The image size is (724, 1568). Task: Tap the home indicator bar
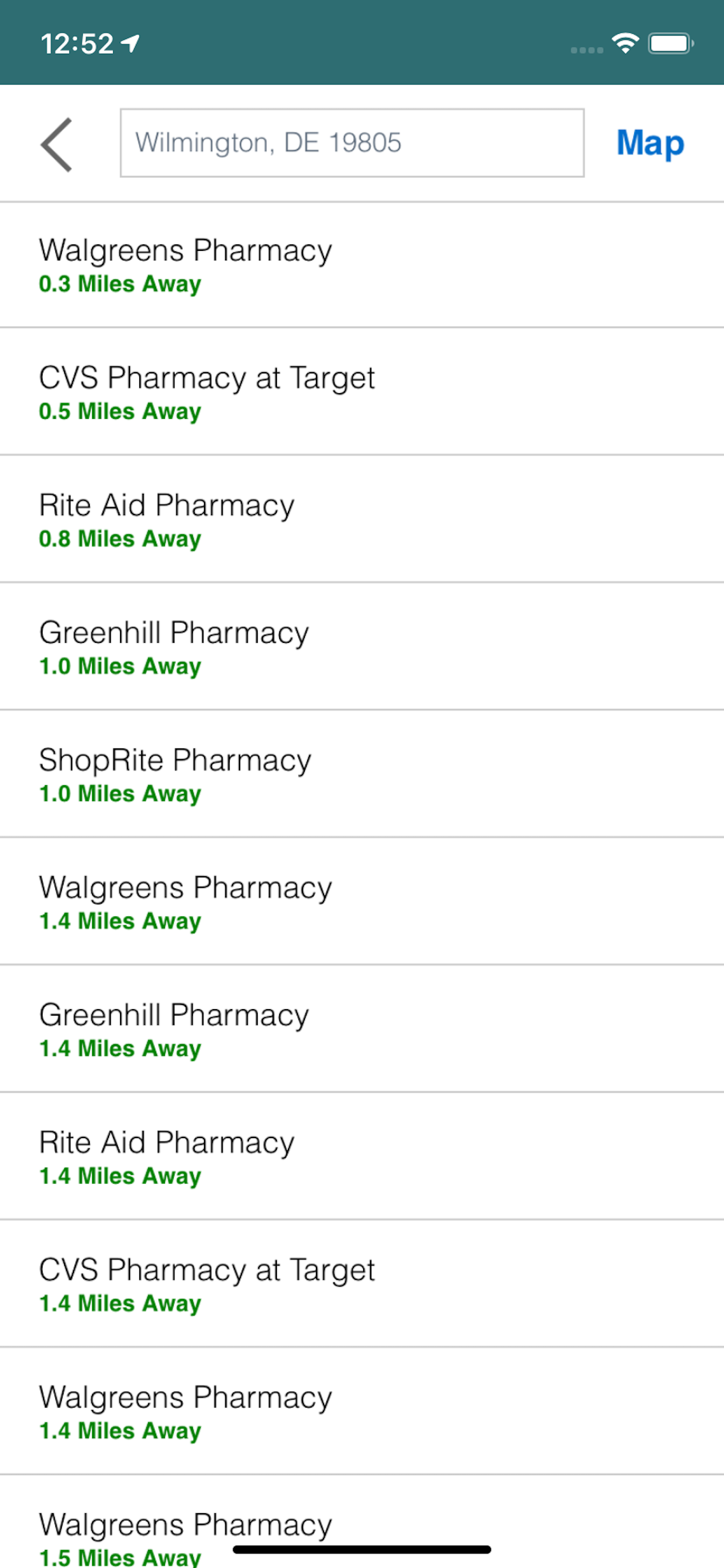click(x=361, y=1549)
